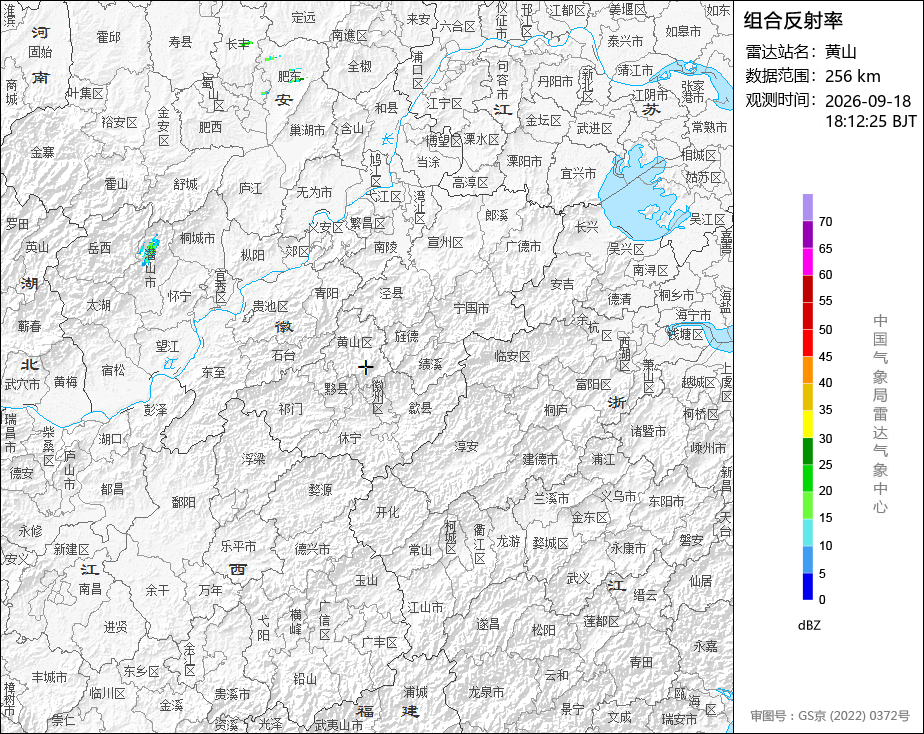Click the dBZ unit label under legend
The image size is (924, 734).
809,626
